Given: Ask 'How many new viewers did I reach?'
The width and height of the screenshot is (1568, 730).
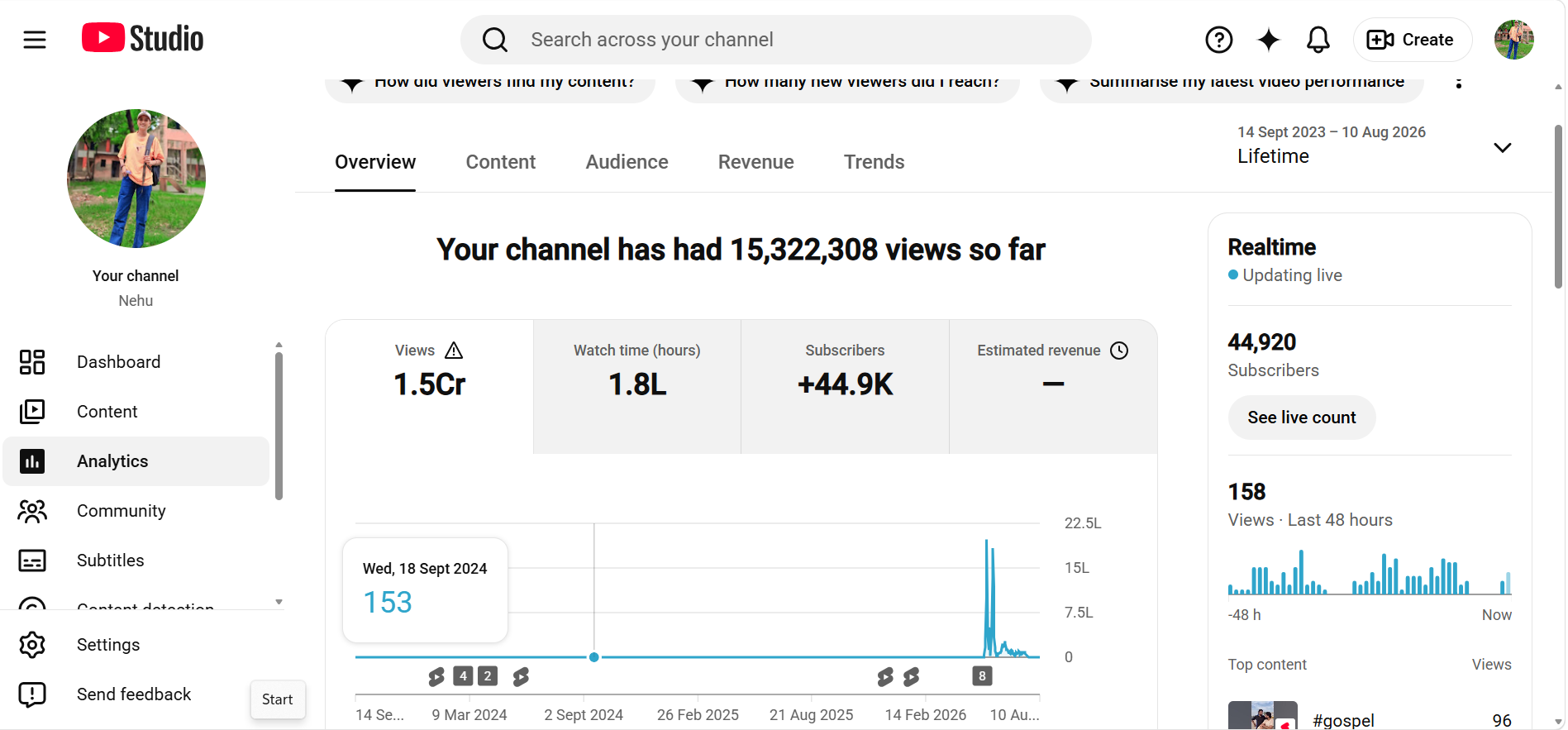Looking at the screenshot, I should pos(847,86).
